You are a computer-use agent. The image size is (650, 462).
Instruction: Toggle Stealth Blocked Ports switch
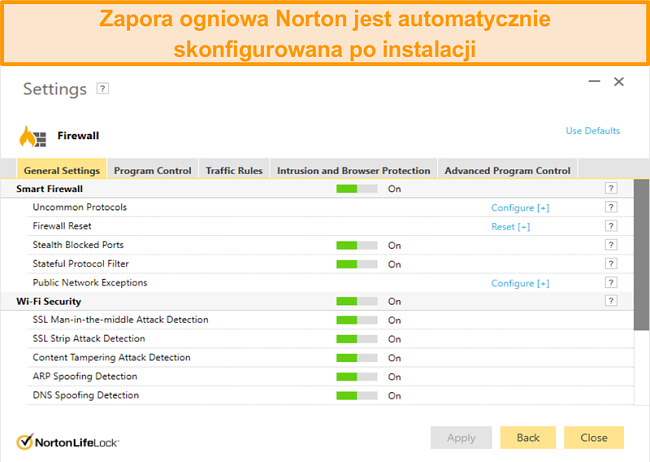357,246
